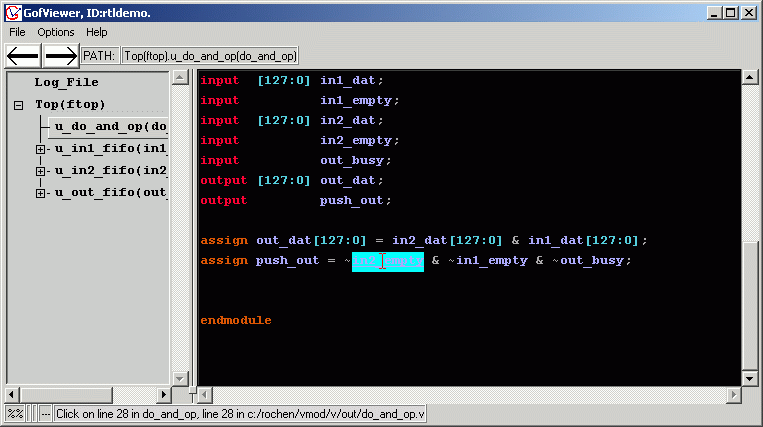Close the GofViewer window
Image resolution: width=763 pixels, height=427 pixels.
click(x=748, y=13)
